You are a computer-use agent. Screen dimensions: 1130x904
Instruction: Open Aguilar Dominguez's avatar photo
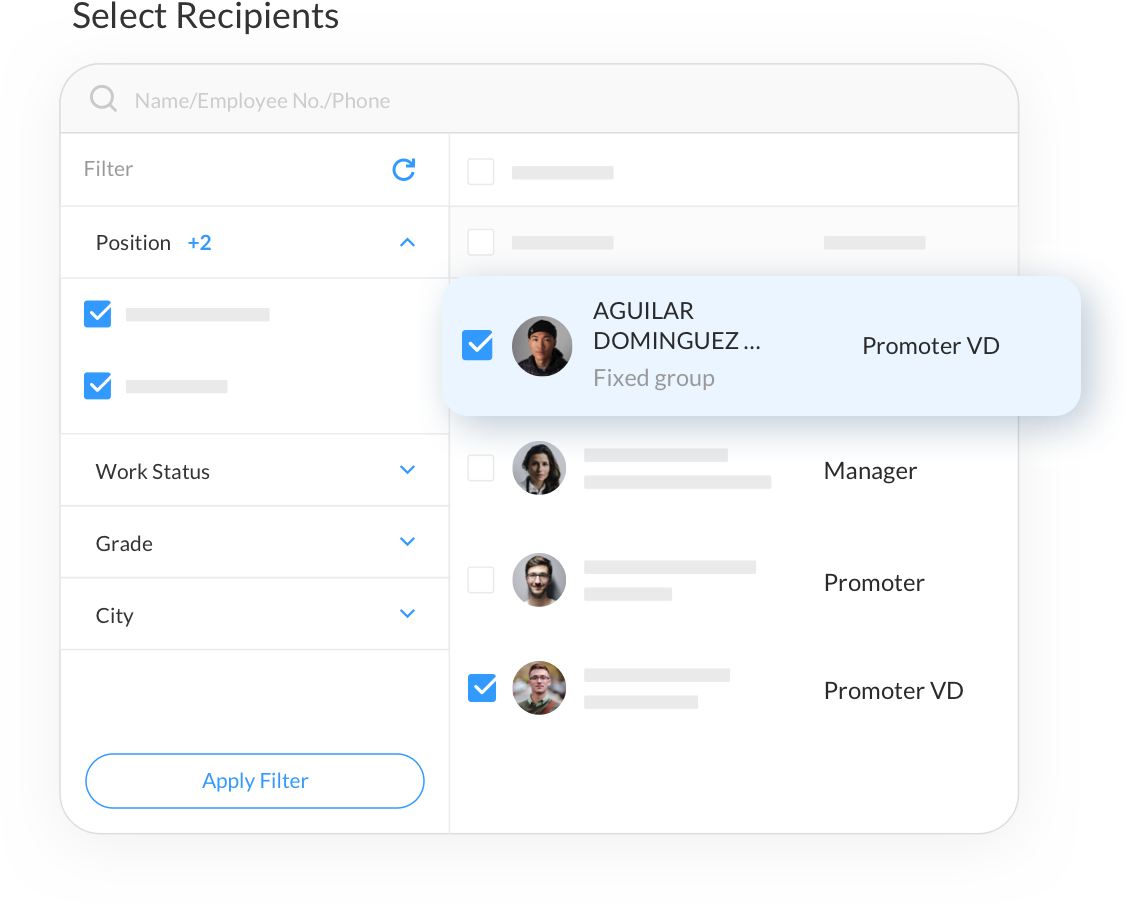[x=542, y=346]
